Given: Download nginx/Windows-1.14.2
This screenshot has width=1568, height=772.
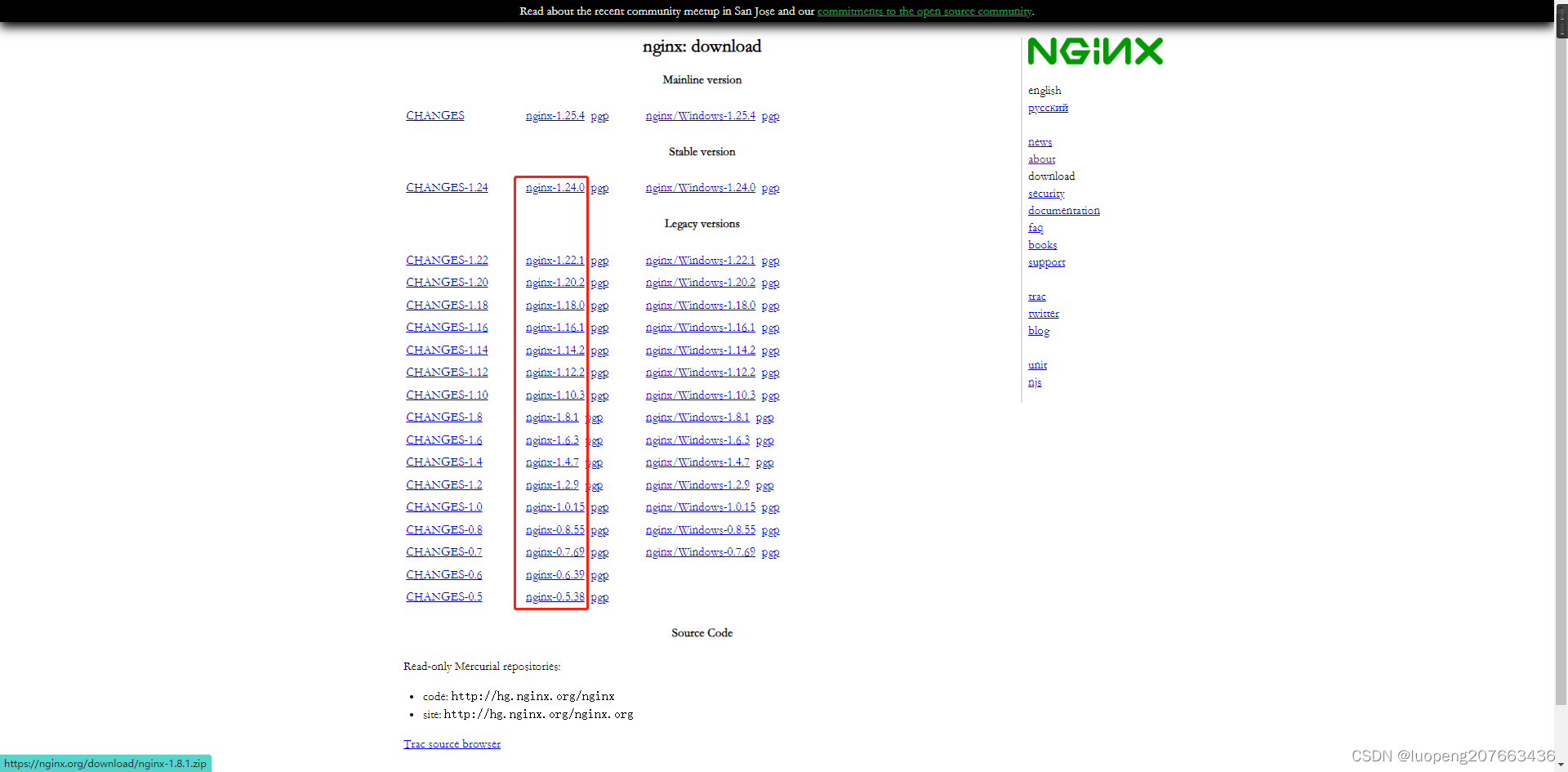Looking at the screenshot, I should (x=701, y=350).
